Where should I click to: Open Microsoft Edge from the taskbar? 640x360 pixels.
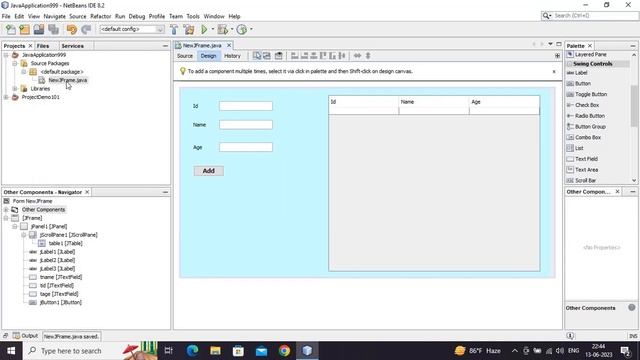tap(192, 351)
